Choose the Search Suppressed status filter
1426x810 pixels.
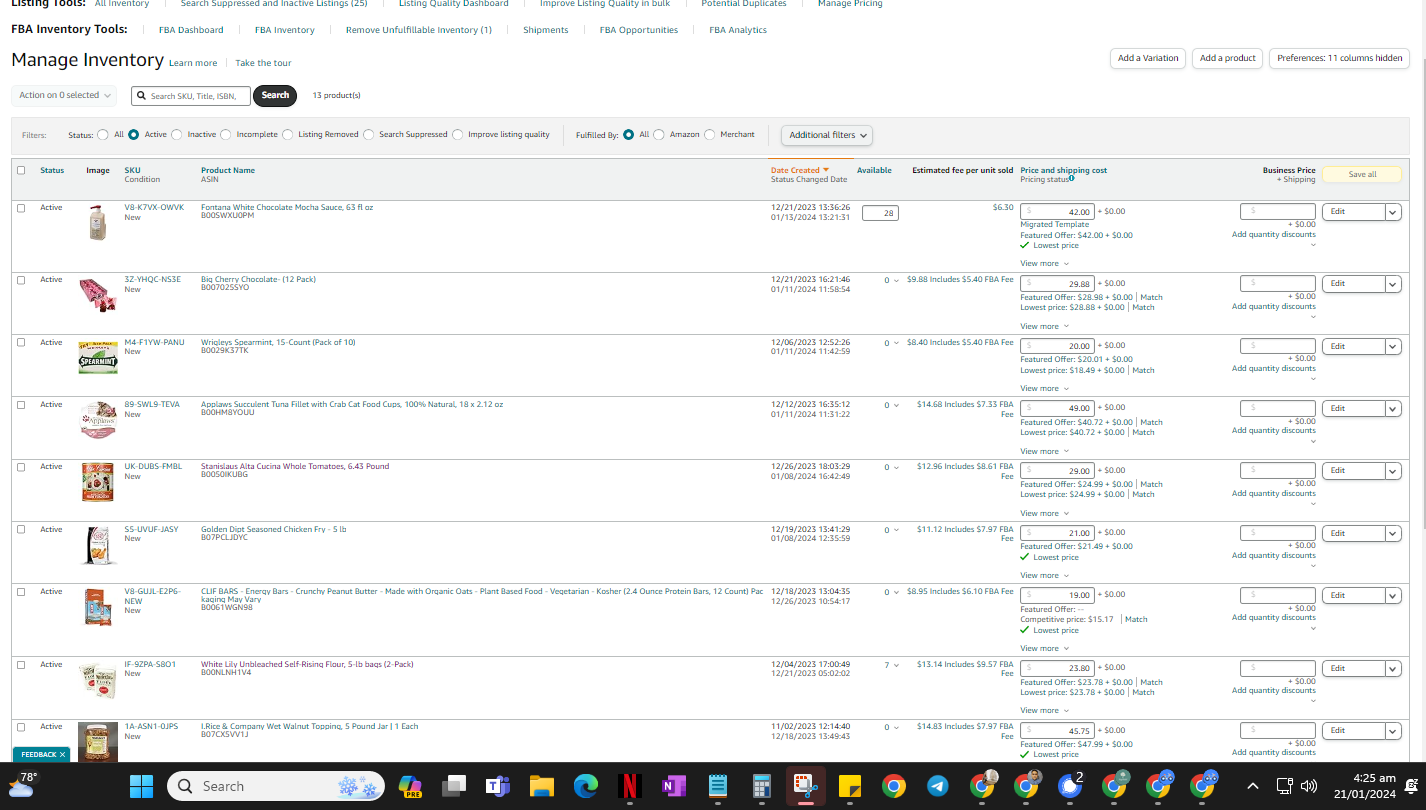[369, 134]
